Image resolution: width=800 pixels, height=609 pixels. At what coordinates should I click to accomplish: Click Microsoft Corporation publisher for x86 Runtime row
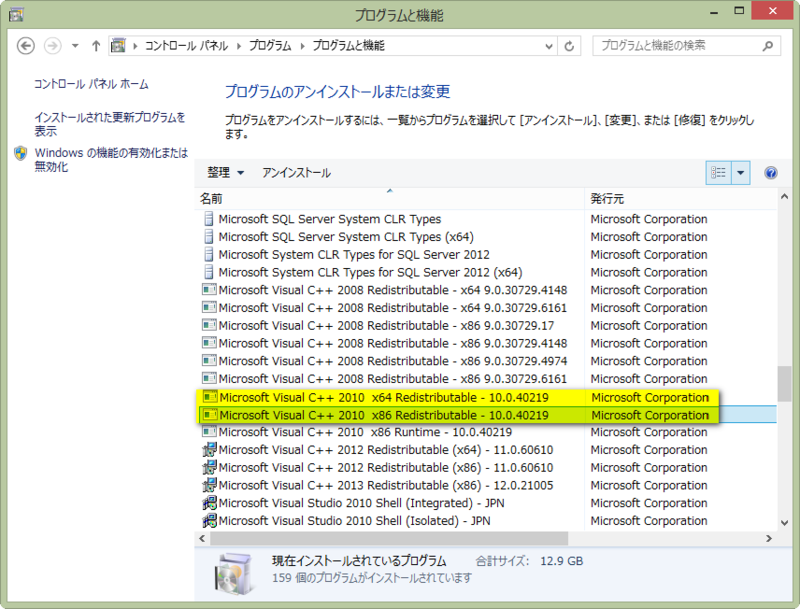649,432
